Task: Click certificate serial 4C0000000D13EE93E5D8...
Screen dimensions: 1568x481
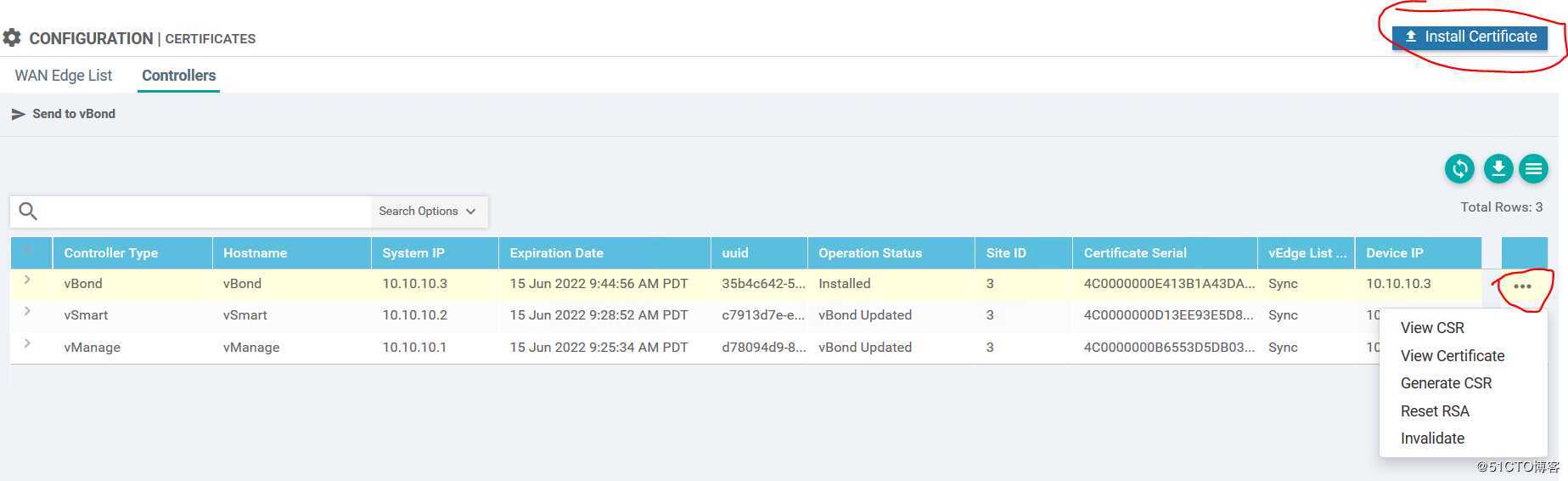Action: 1169,315
